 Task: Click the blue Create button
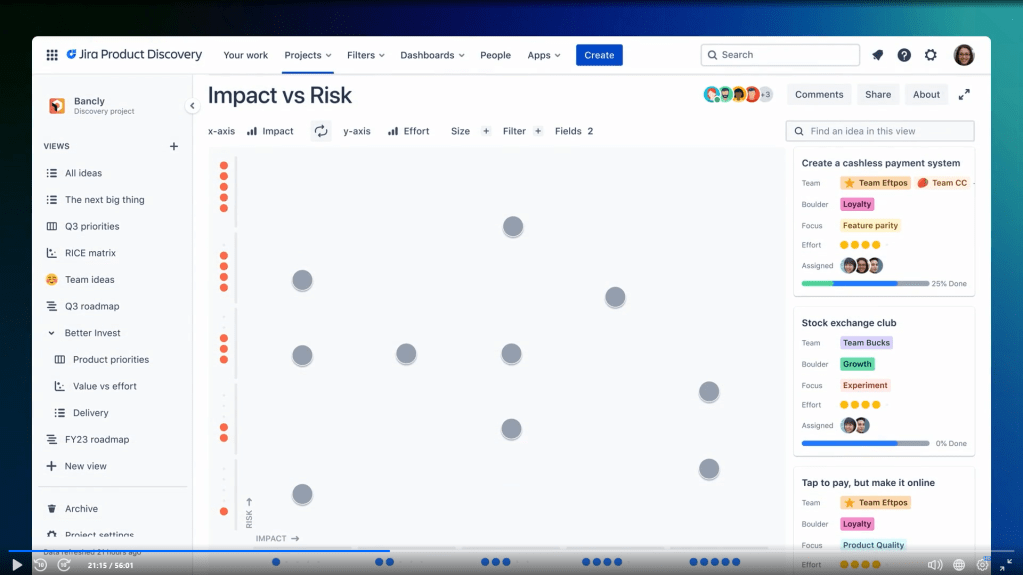[599, 55]
